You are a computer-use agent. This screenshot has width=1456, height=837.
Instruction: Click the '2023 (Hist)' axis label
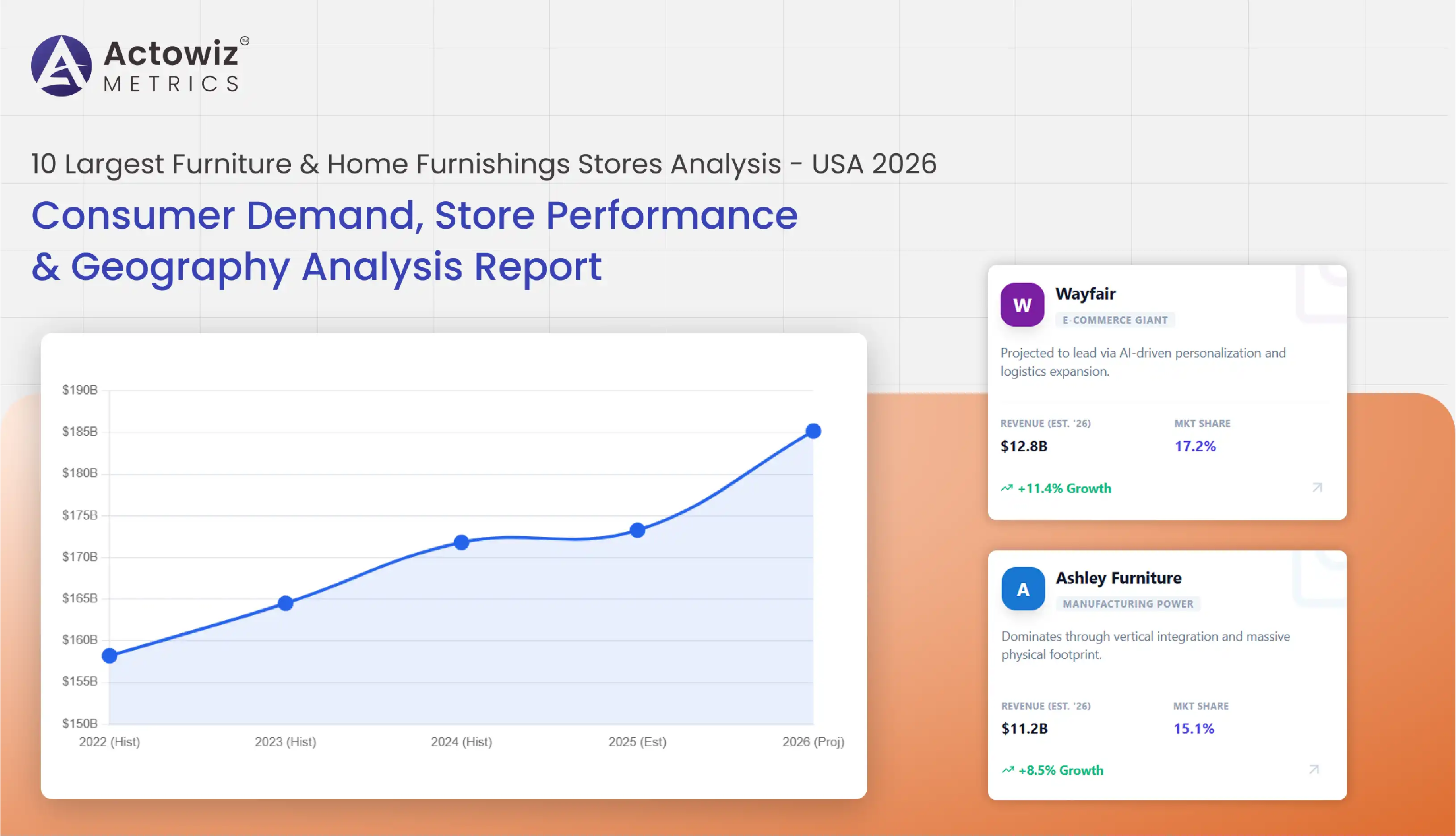285,742
